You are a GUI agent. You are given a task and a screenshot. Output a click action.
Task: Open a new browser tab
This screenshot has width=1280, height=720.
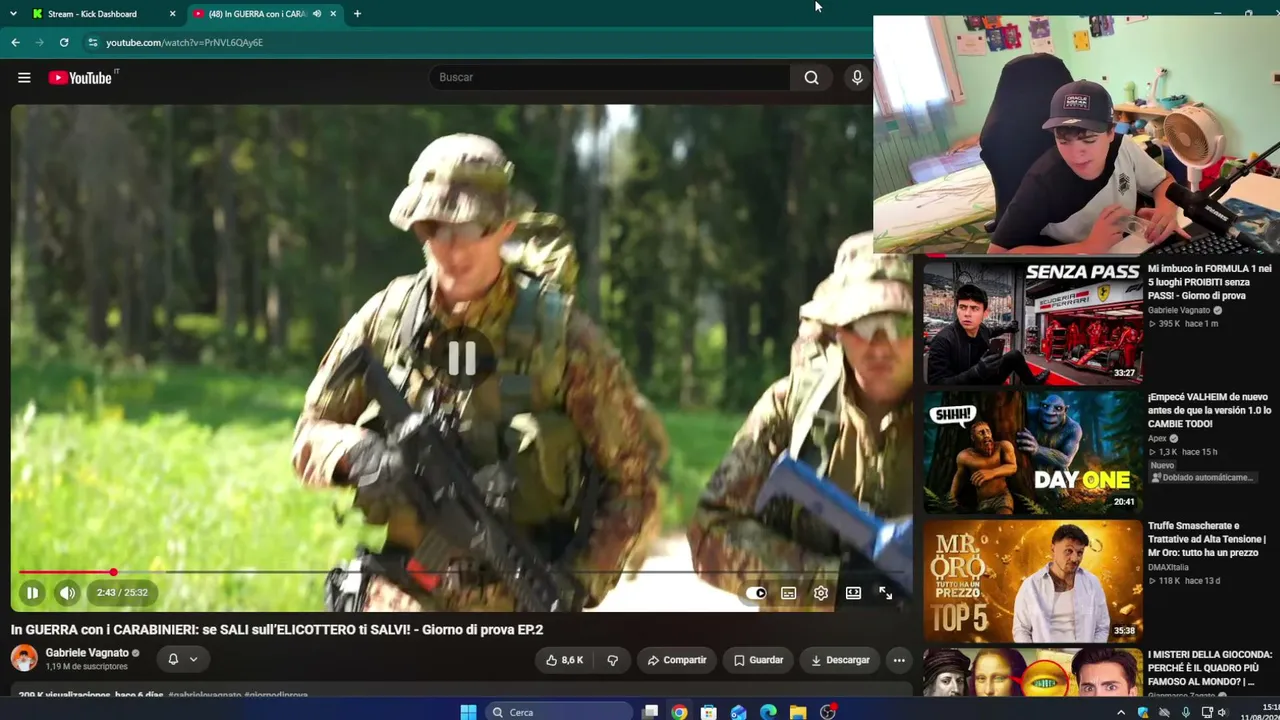pos(357,14)
